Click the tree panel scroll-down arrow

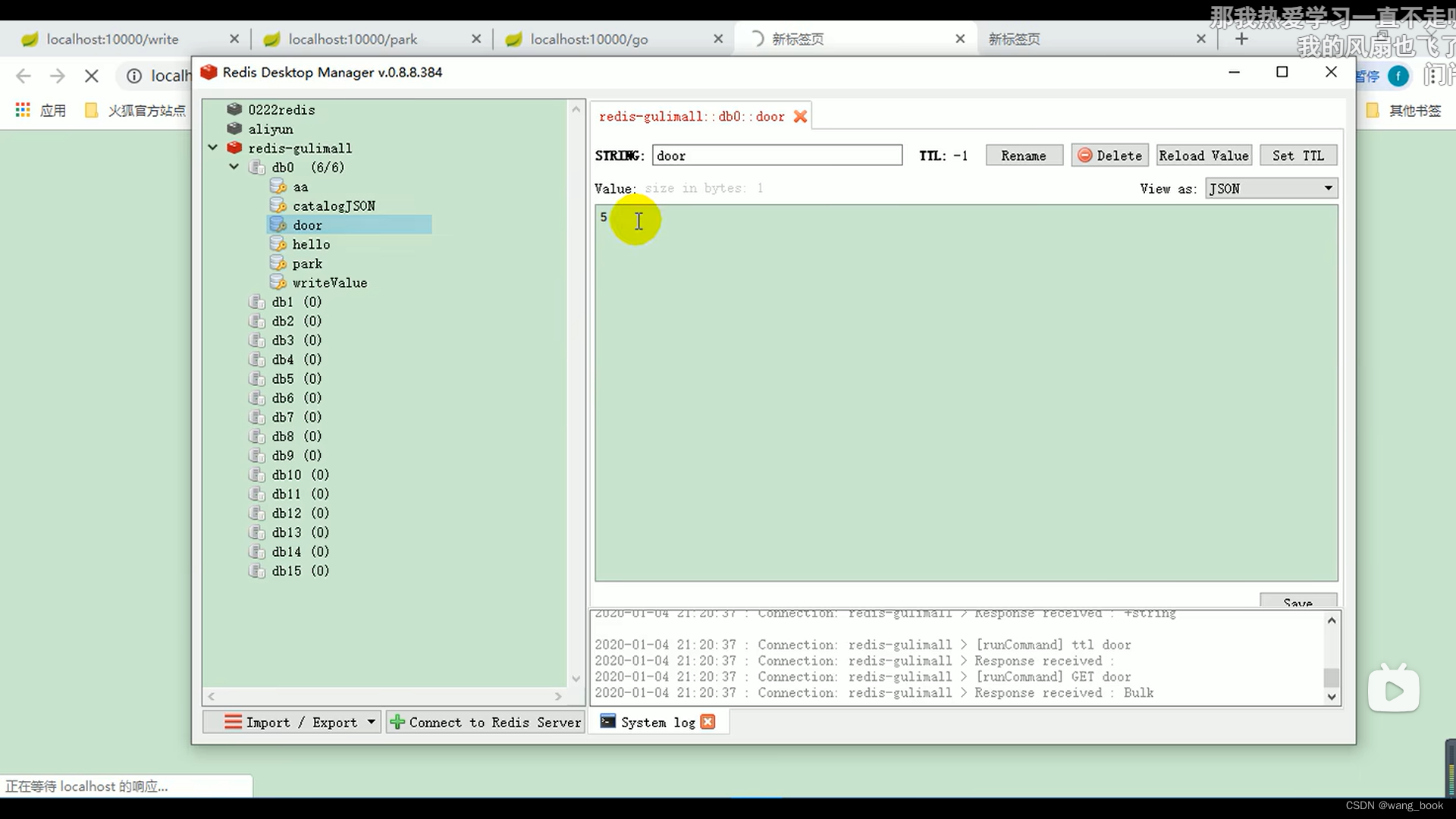pos(576,679)
